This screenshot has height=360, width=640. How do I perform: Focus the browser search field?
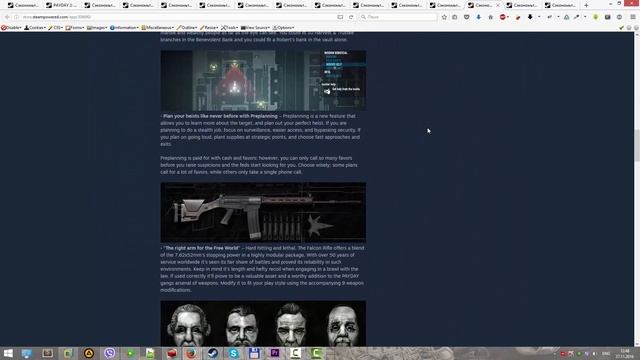point(398,17)
